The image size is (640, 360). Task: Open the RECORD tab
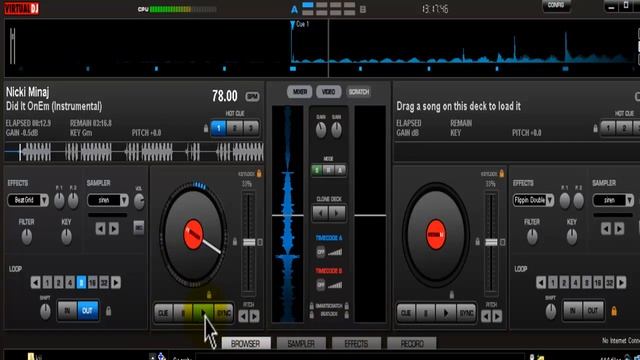(x=412, y=344)
